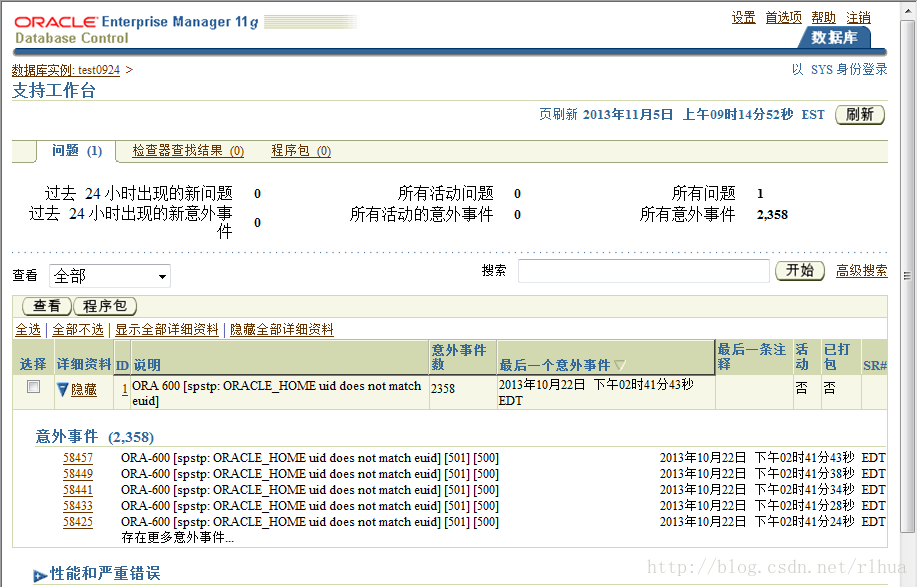Click the vertical scrollbar on the right edge
918x587 pixels.
tap(908, 276)
